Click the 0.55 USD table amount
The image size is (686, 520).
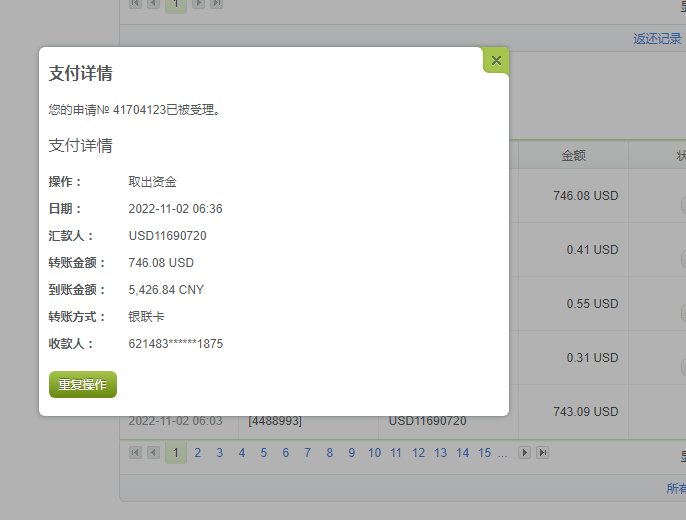592,304
